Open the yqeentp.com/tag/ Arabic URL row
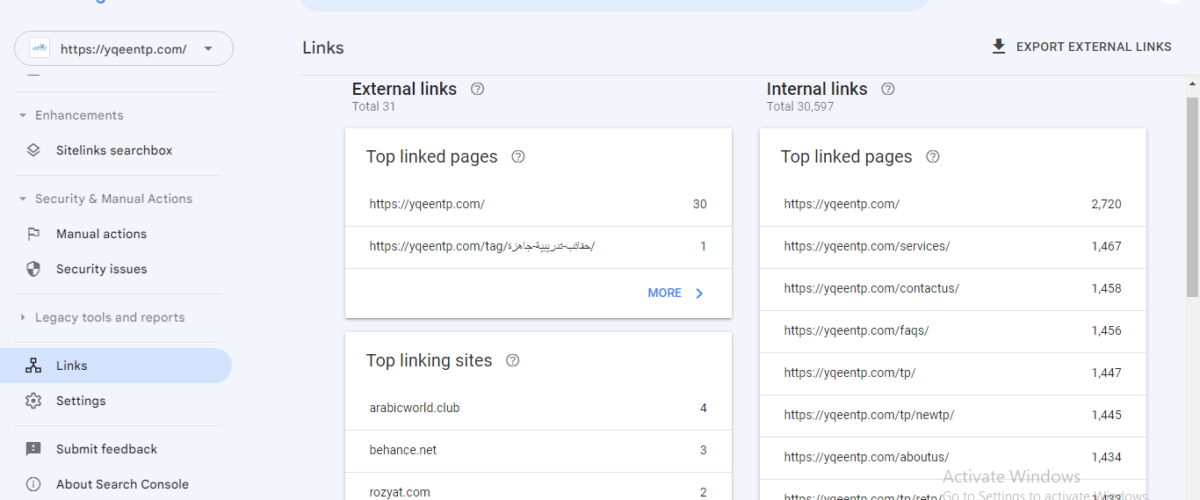 [538, 246]
